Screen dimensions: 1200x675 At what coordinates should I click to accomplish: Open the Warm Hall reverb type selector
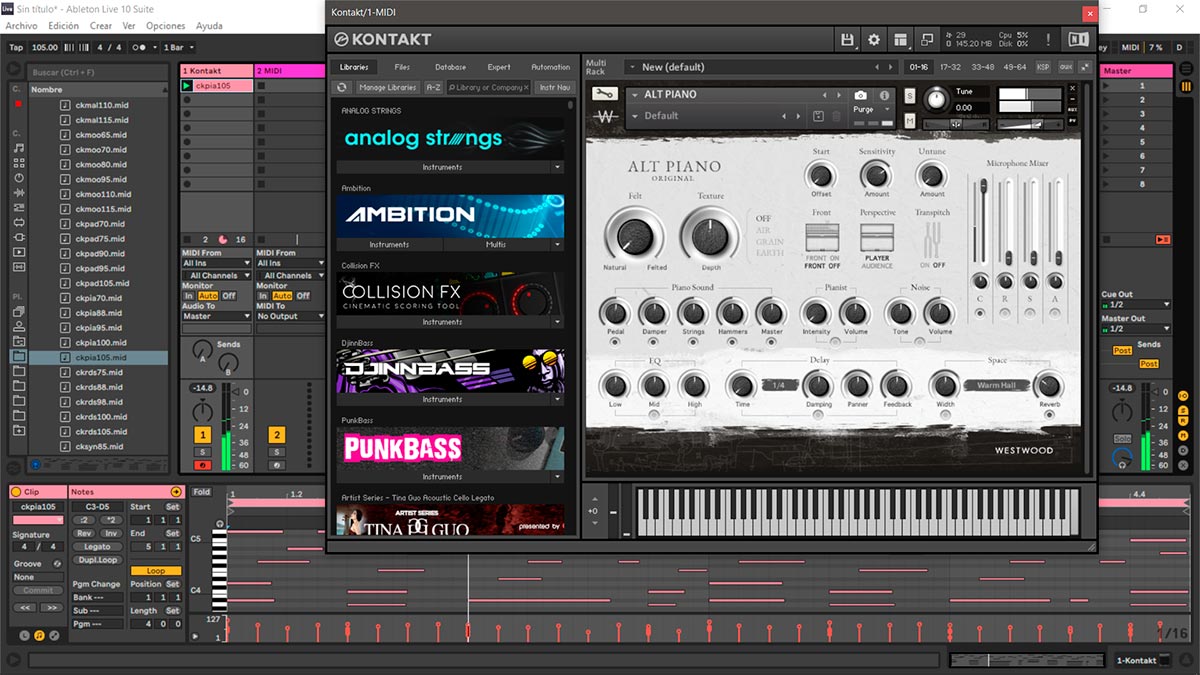996,385
